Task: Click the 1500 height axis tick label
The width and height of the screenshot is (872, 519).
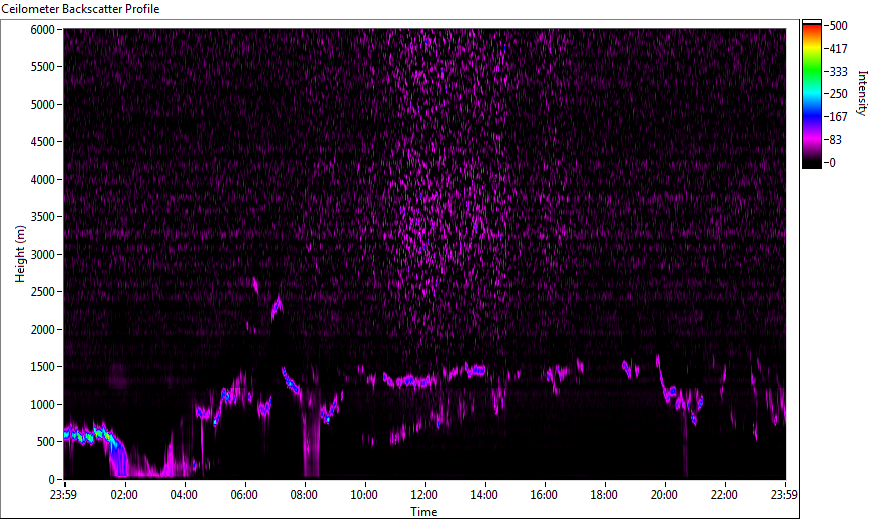Action: point(42,367)
